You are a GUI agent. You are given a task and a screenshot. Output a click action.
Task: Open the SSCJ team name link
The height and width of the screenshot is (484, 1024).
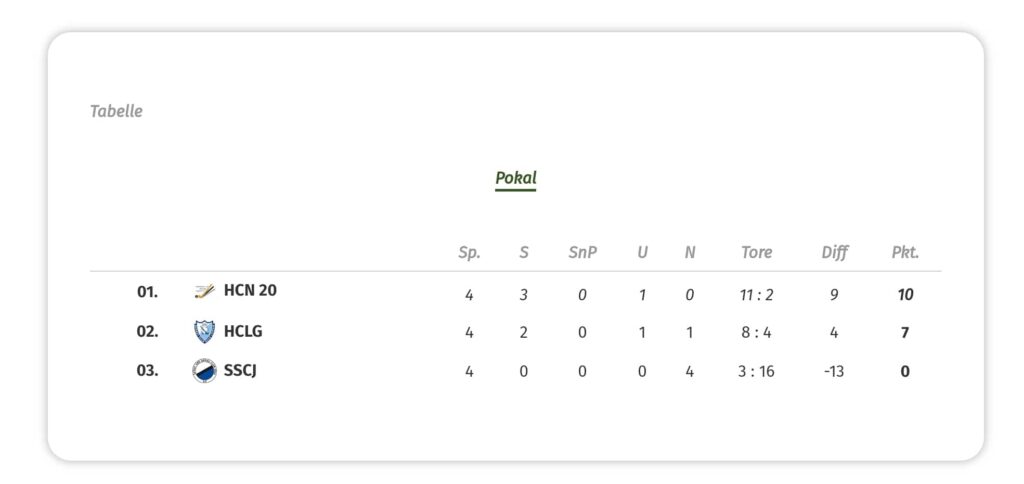(x=241, y=371)
